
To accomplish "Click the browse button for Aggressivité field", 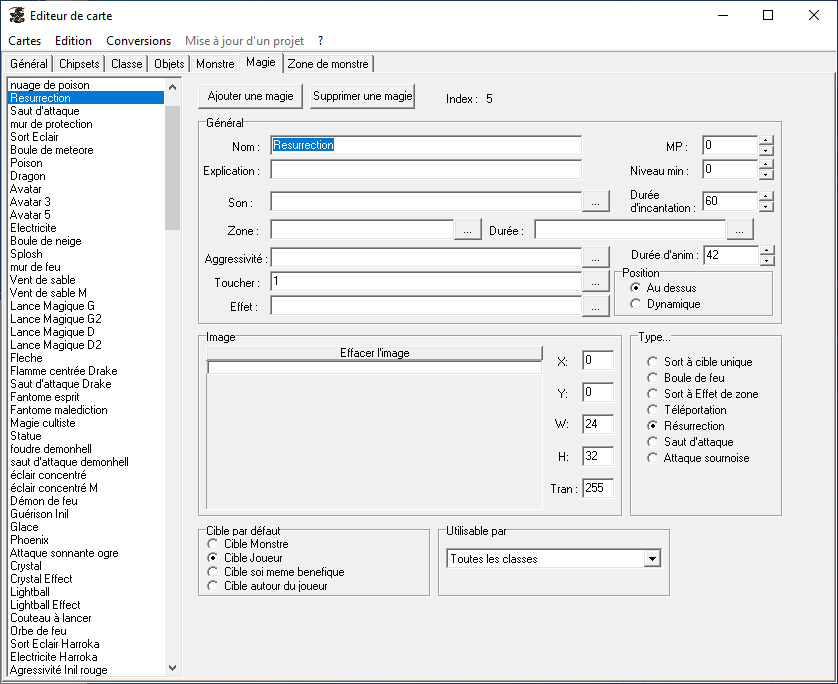I will (x=596, y=258).
